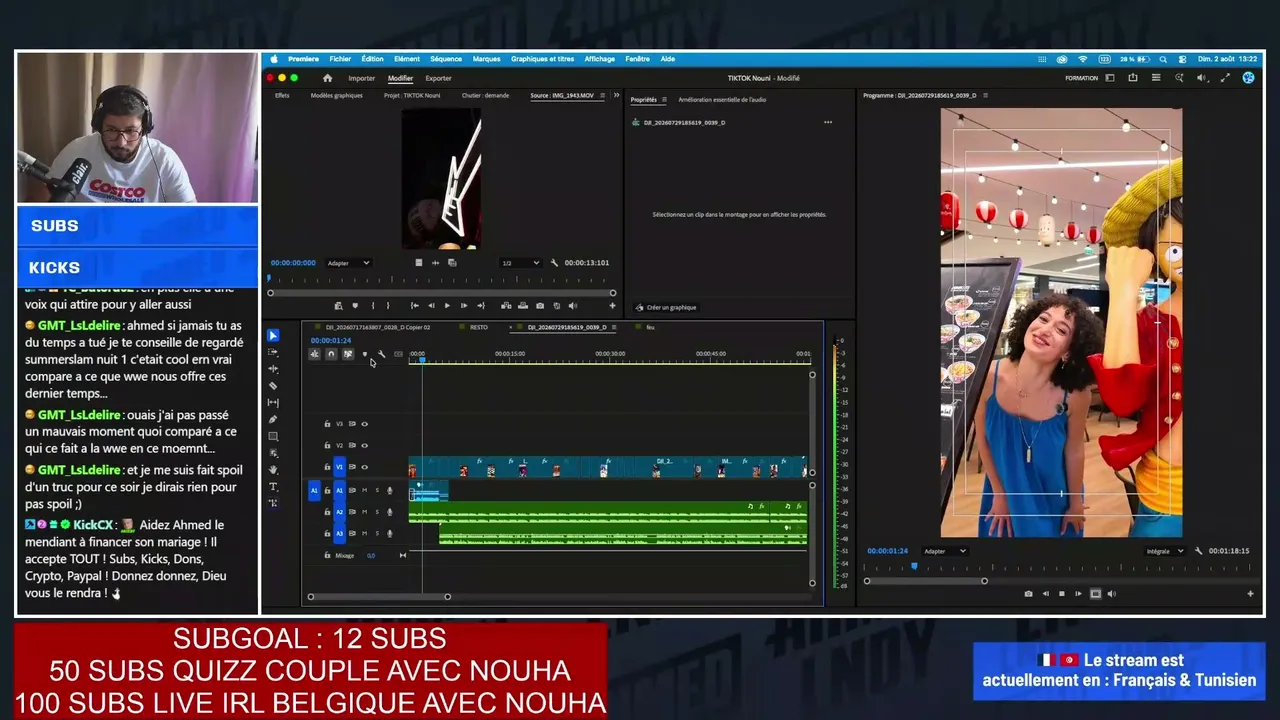This screenshot has width=1280, height=720.
Task: Toggle full screen video output icon
Action: [1225, 78]
